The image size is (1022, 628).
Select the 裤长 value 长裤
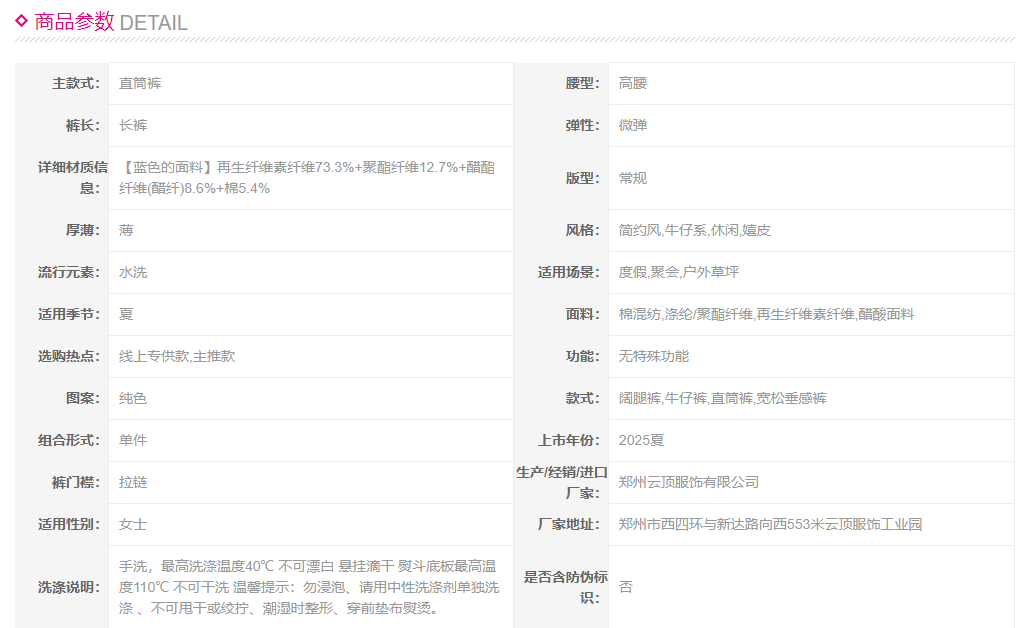pyautogui.click(x=133, y=125)
